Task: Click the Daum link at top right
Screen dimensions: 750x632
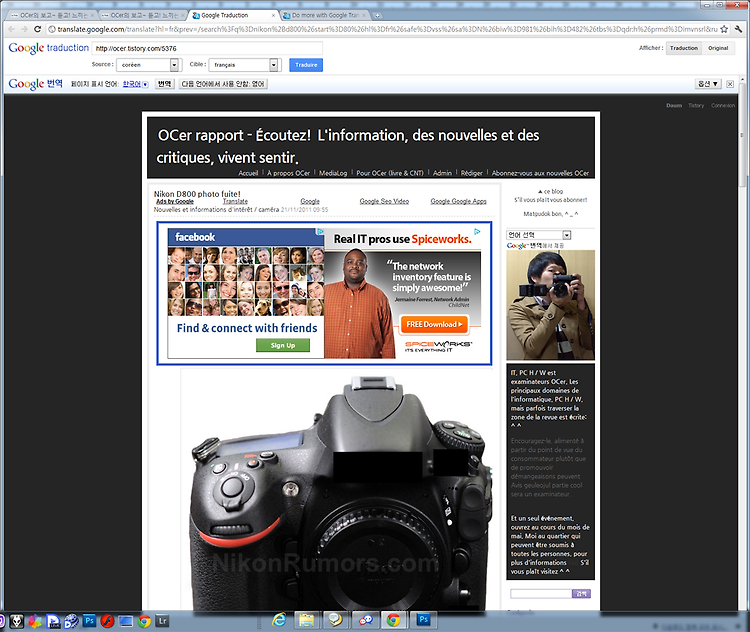Action: point(674,105)
